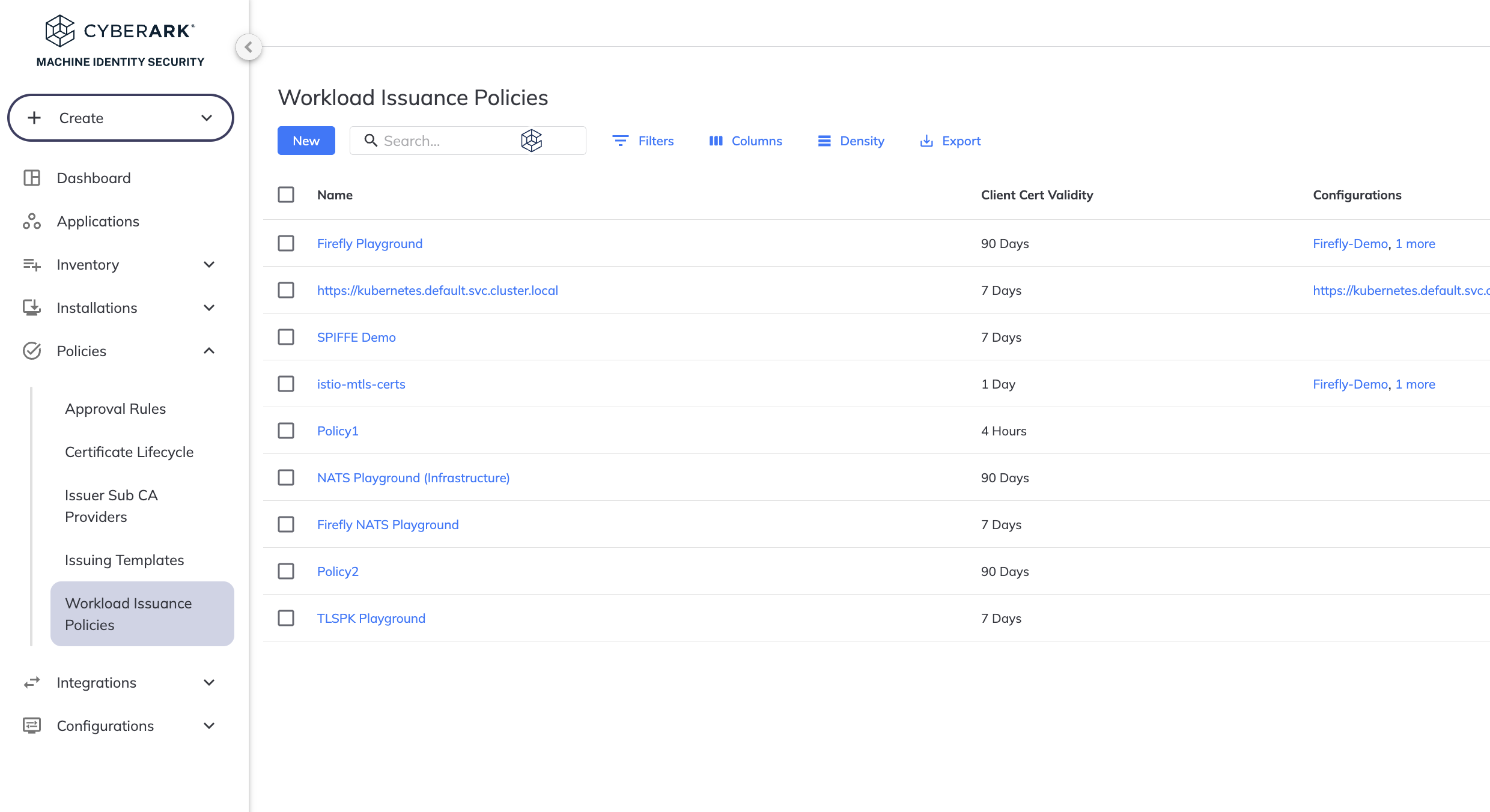Click the CyberArk cube icon in search box
The width and height of the screenshot is (1490, 812).
[532, 141]
